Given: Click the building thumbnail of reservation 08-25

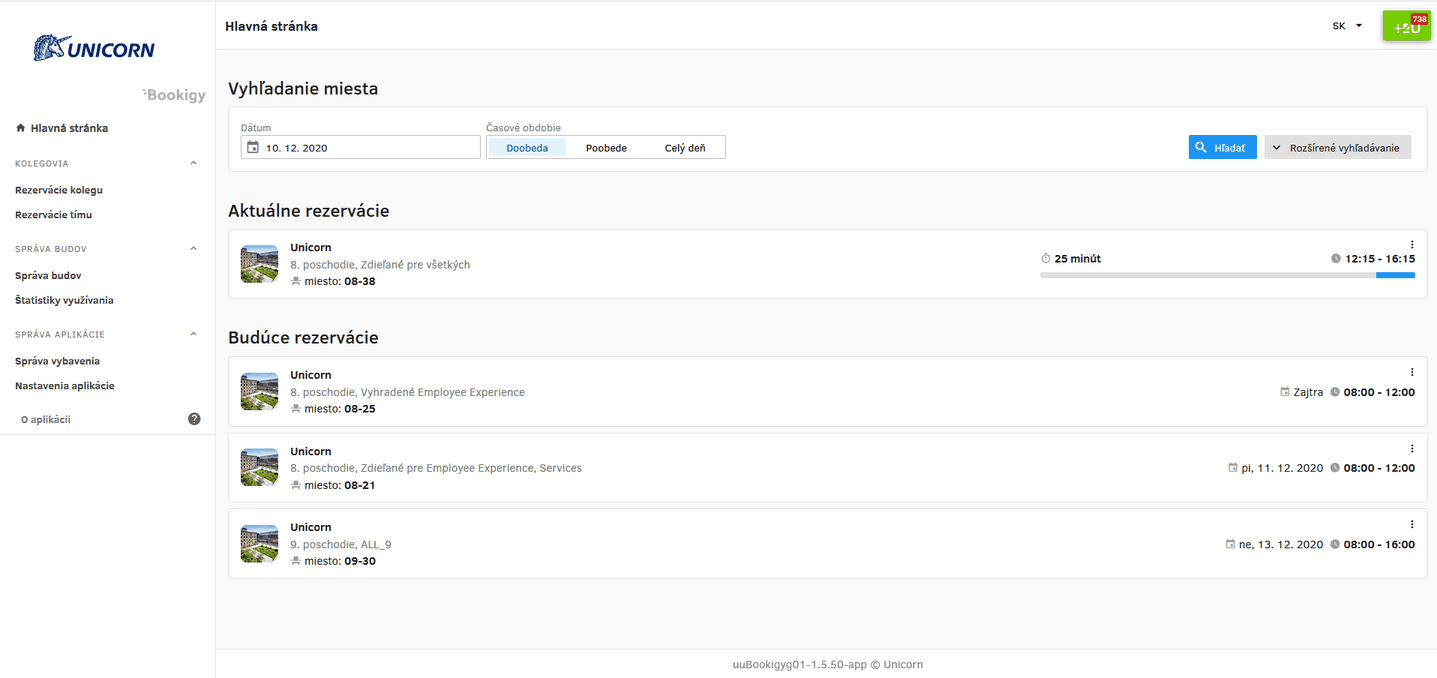Looking at the screenshot, I should [260, 392].
